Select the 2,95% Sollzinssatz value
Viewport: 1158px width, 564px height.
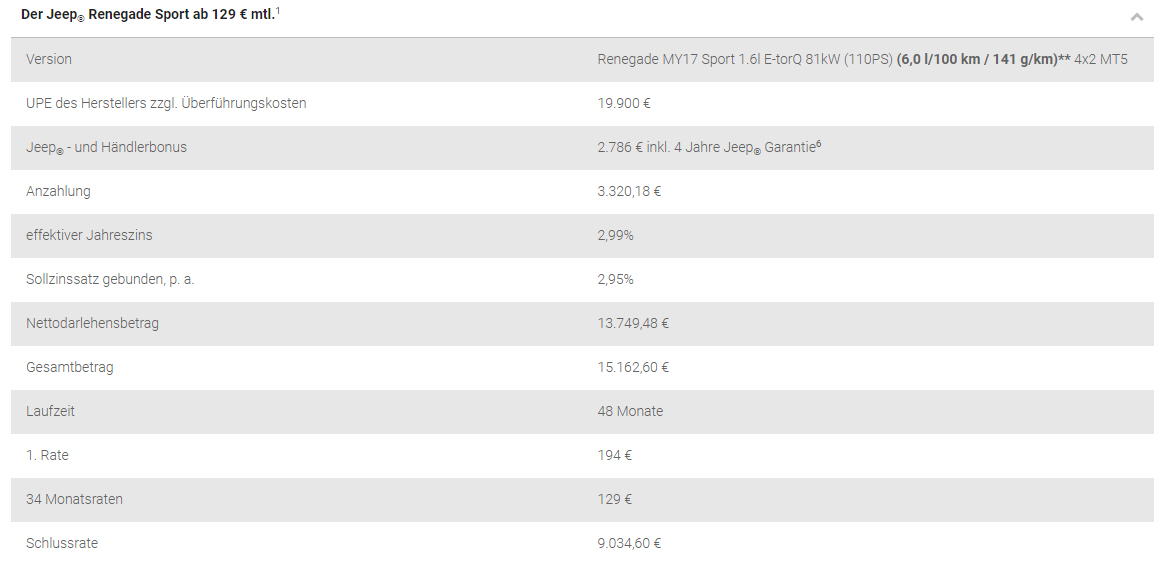point(615,279)
